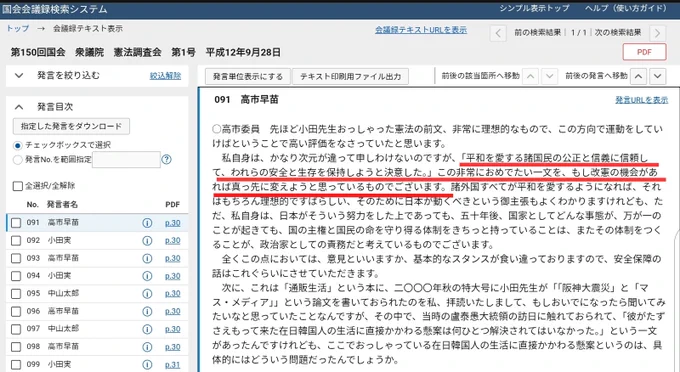Jump to previous matching location arrow
The width and height of the screenshot is (680, 372).
tap(530, 76)
